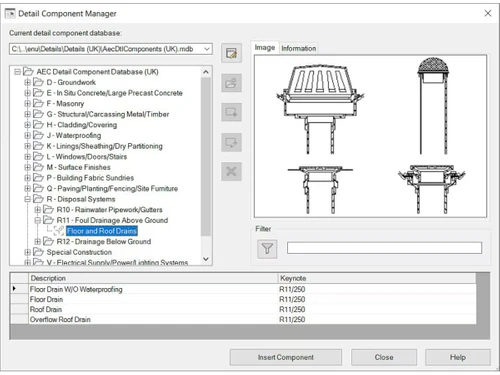The height and width of the screenshot is (375, 500).
Task: Expand the D - Groundwork node
Action: [x=27, y=82]
